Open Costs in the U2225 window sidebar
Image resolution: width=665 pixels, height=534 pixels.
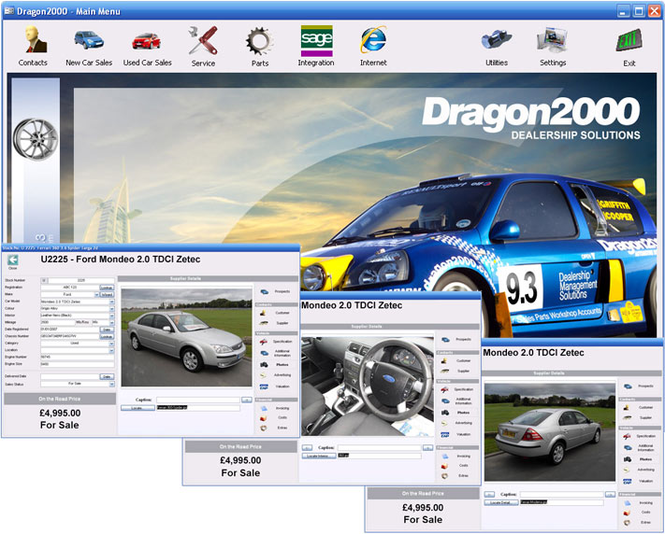276,418
